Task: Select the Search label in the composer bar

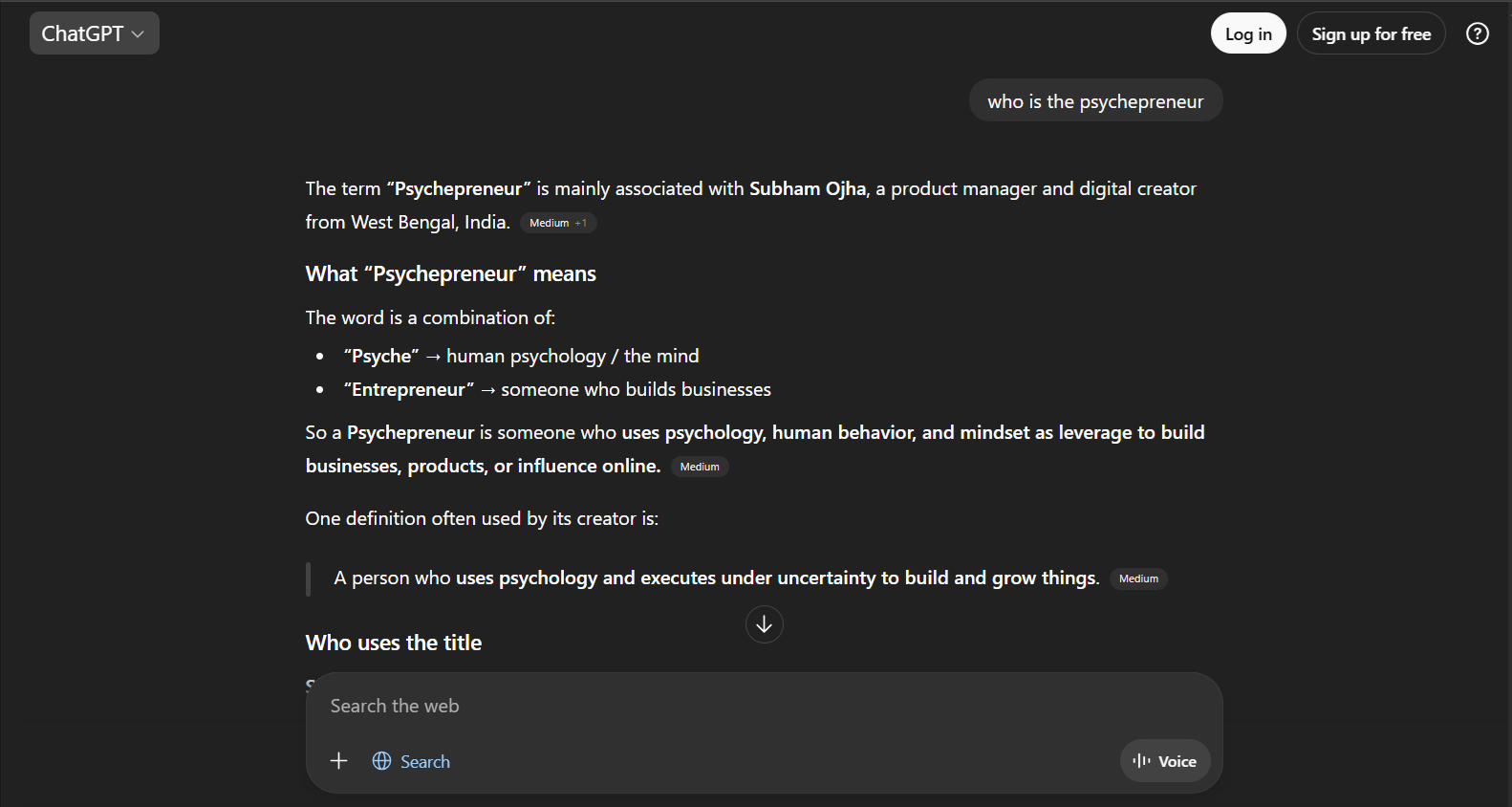Action: pos(425,760)
